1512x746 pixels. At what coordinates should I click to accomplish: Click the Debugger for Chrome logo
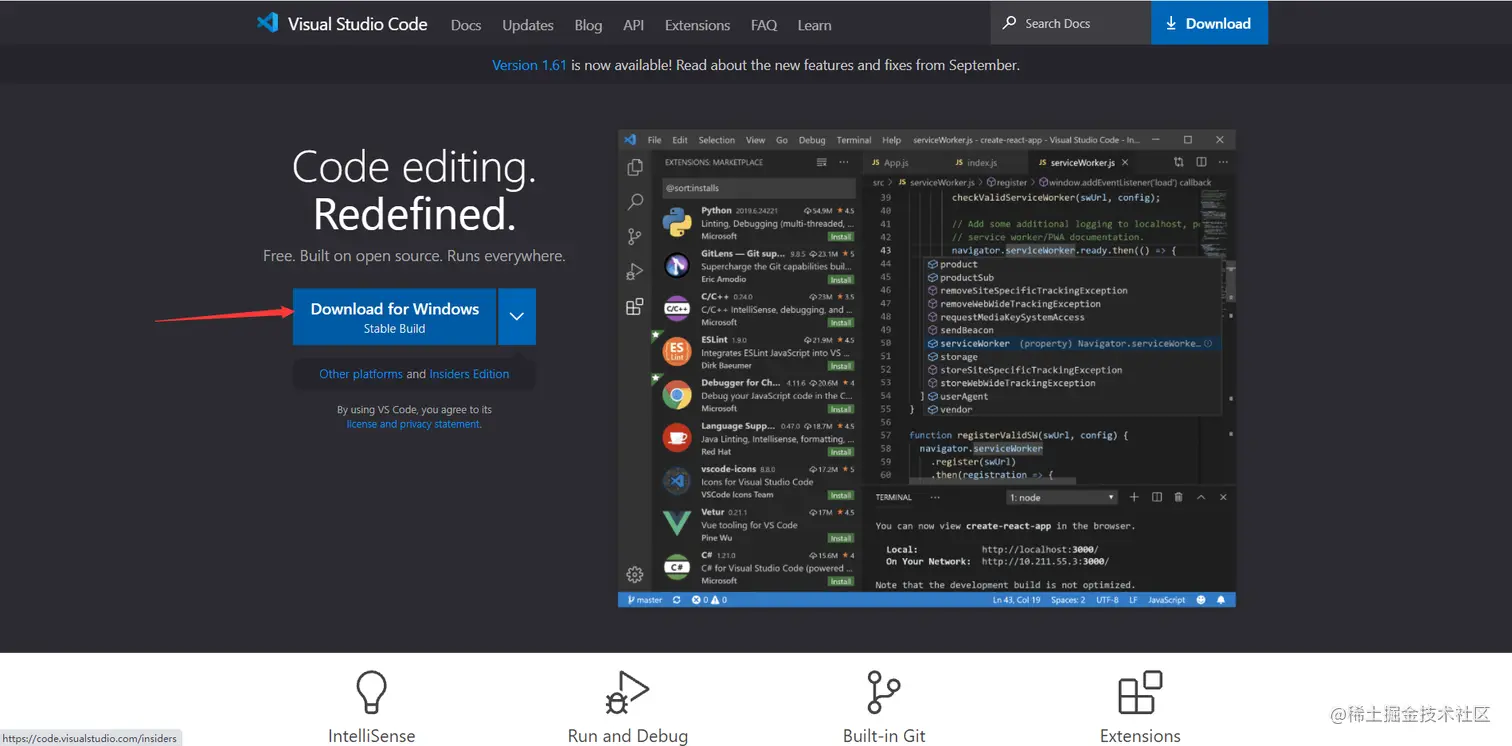[x=677, y=395]
